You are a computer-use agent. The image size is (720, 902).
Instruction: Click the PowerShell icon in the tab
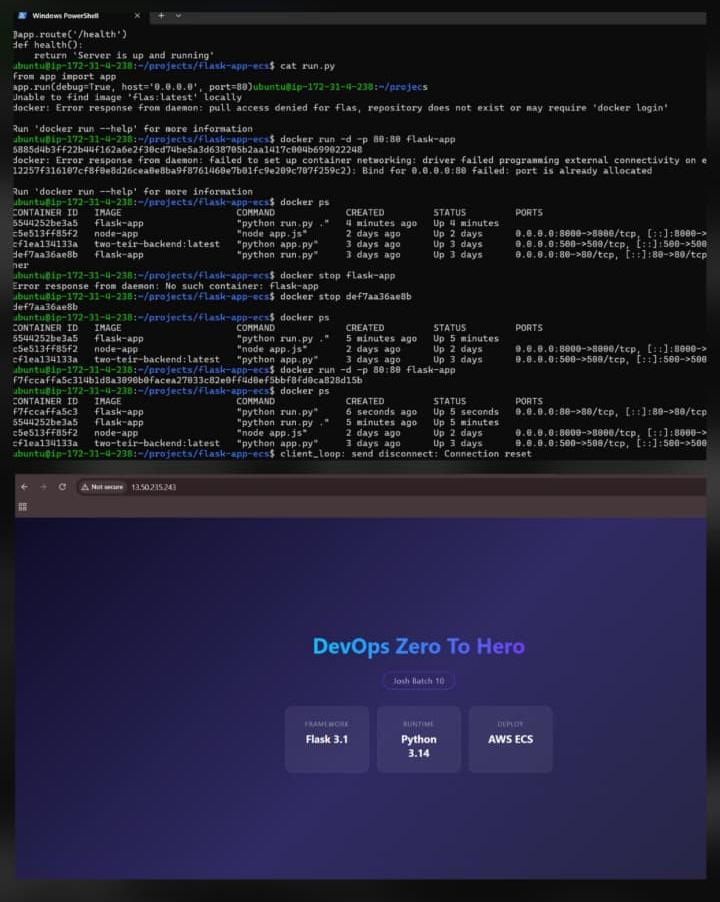[22, 16]
